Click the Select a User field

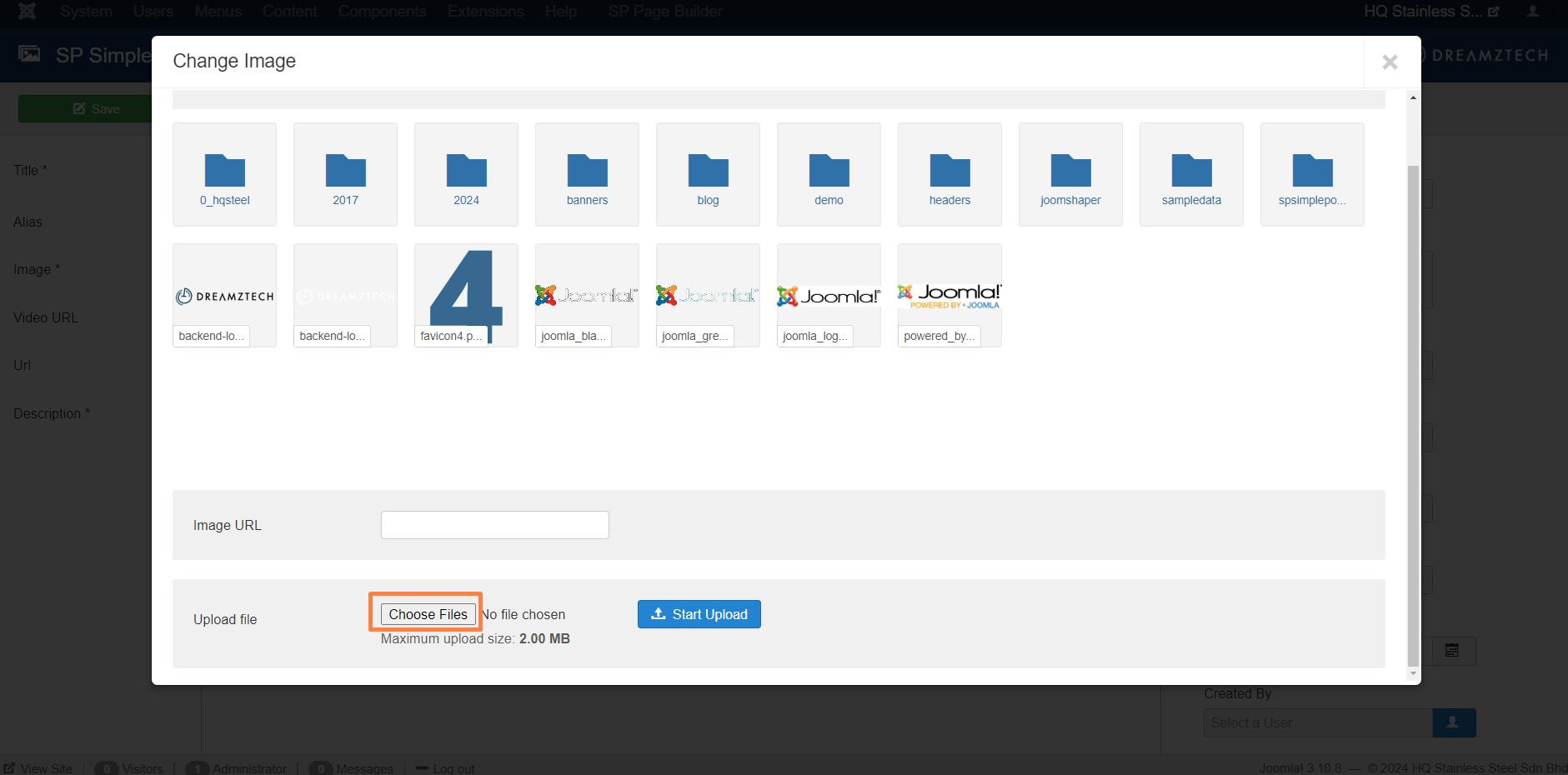(x=1318, y=722)
